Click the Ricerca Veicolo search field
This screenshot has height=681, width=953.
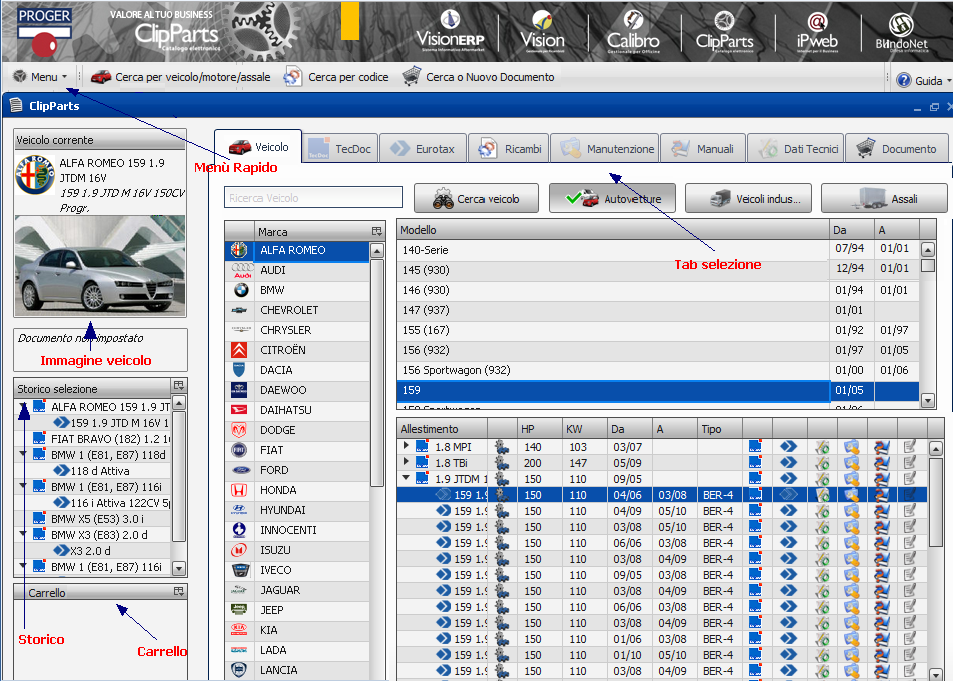(x=314, y=198)
